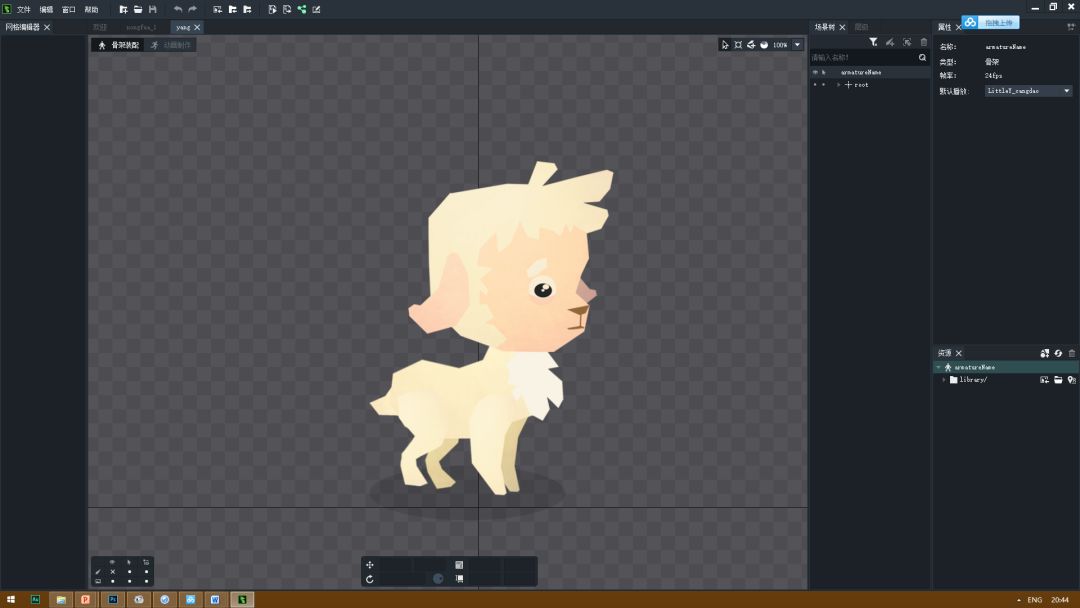Open the 100% zoom dropdown arrow
This screenshot has width=1080, height=608.
tap(797, 45)
